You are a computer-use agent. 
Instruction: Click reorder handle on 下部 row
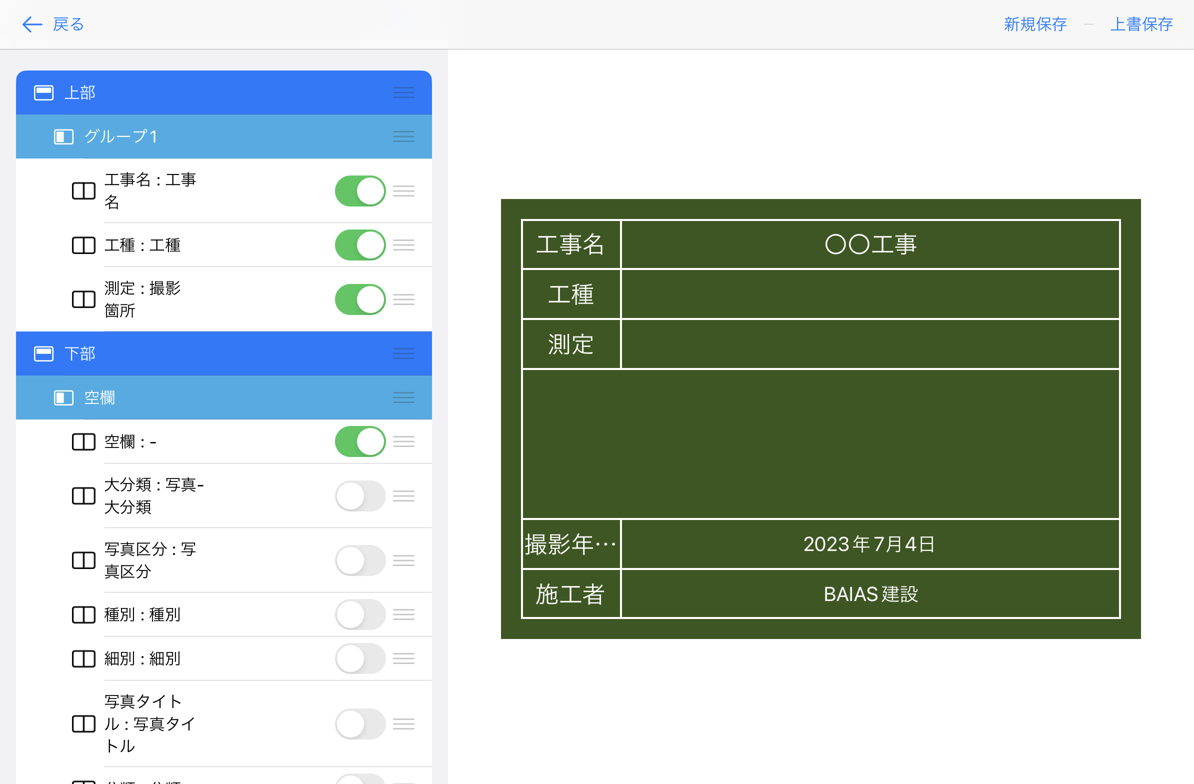[x=404, y=354]
